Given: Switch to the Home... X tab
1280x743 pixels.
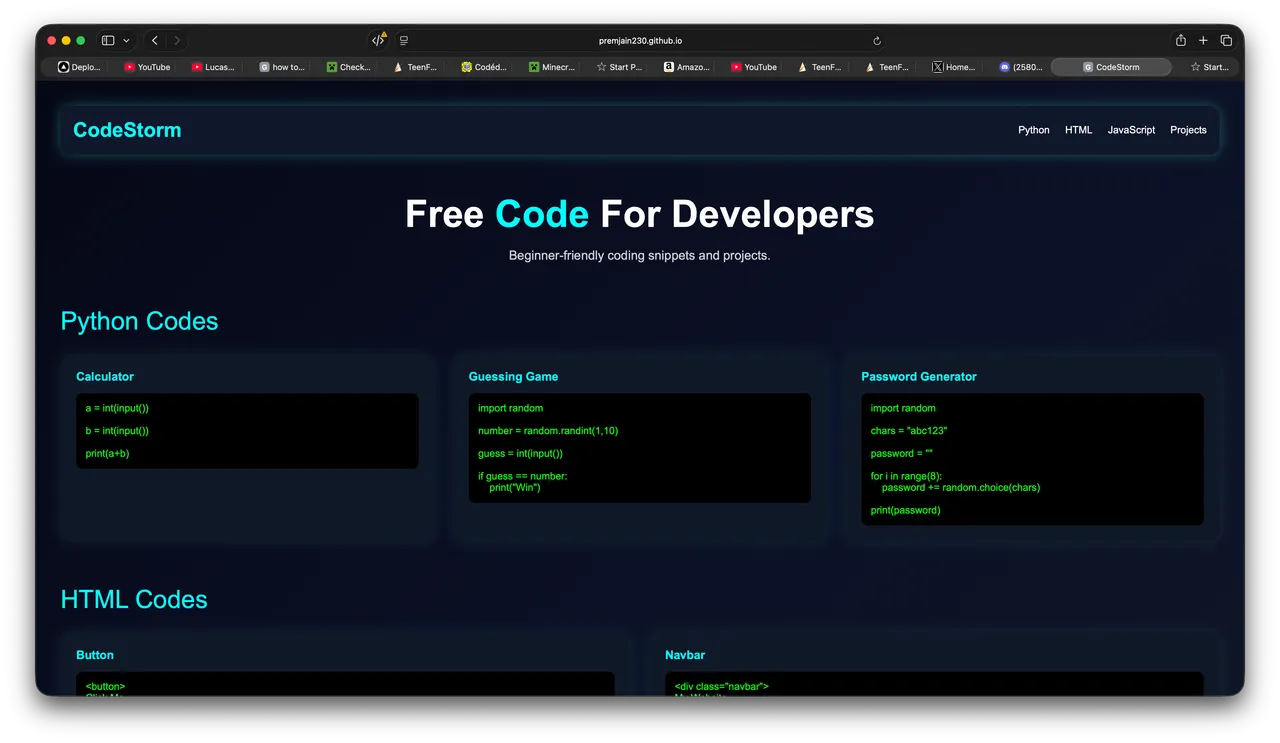Looking at the screenshot, I should [953, 67].
